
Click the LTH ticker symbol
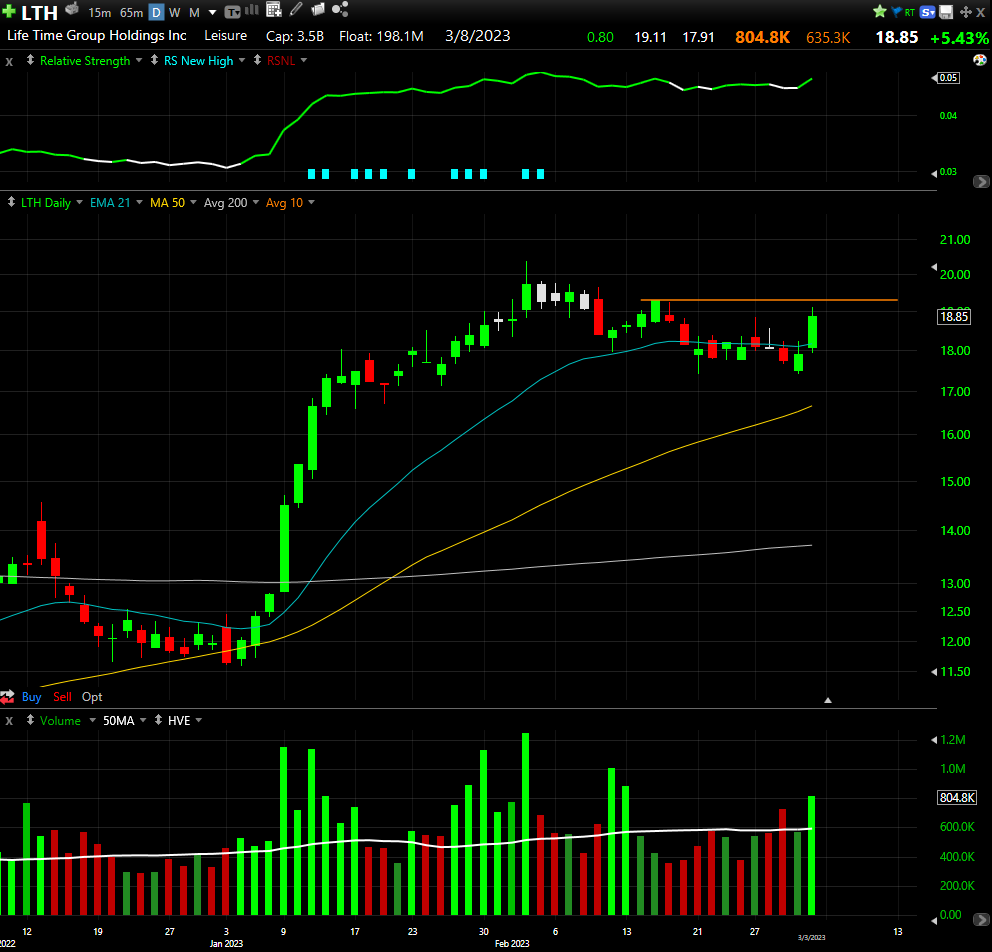click(x=39, y=13)
